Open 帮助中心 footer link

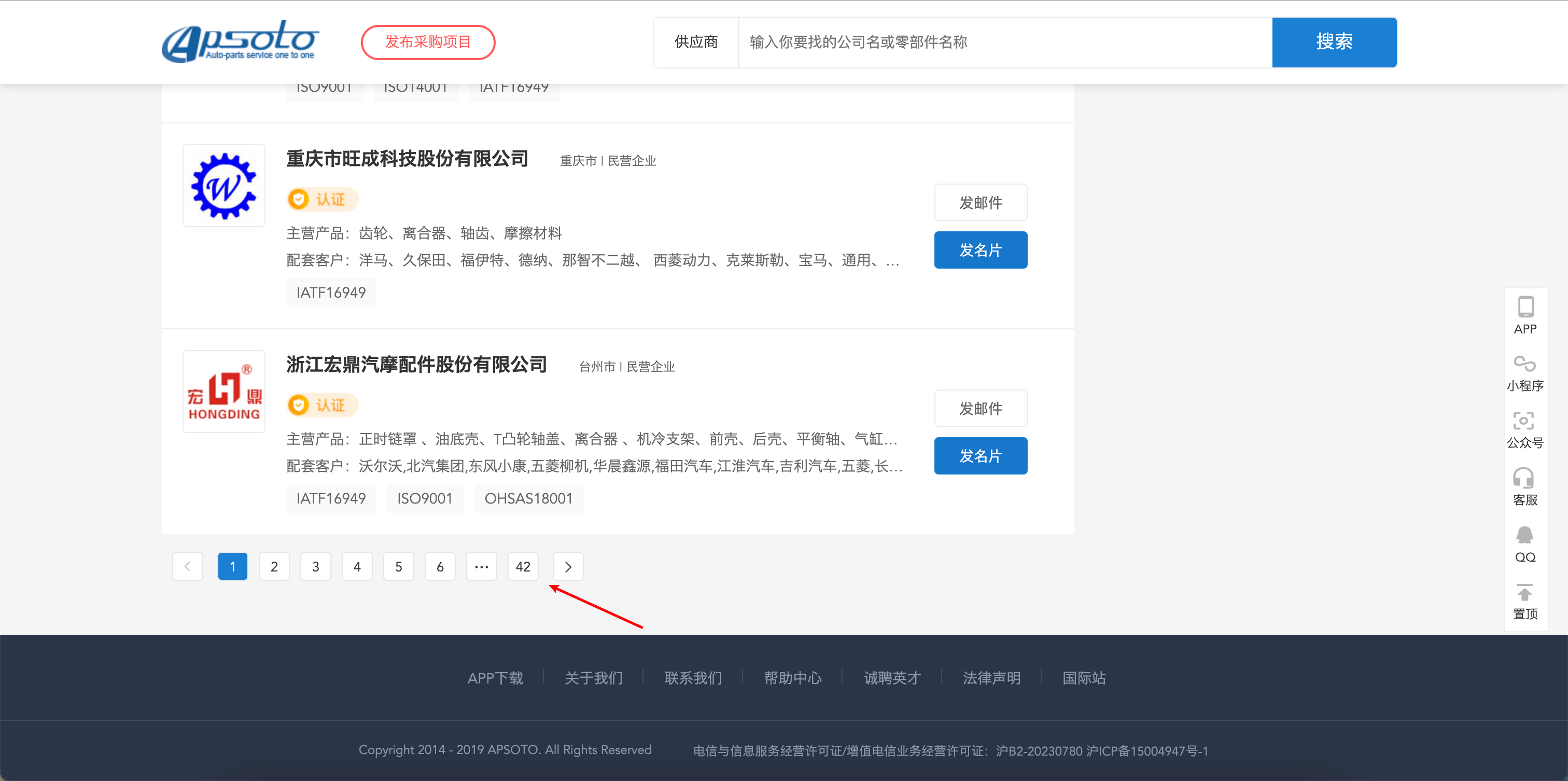(793, 677)
